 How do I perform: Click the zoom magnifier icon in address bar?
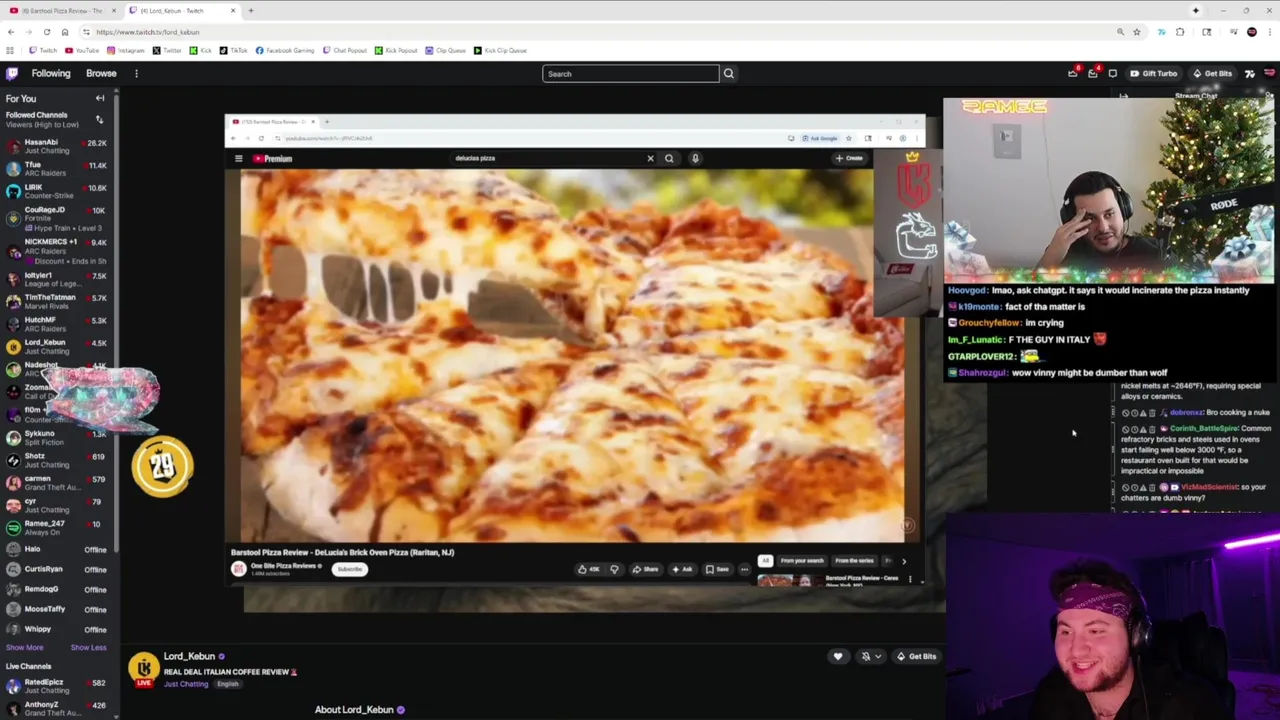tap(1120, 32)
